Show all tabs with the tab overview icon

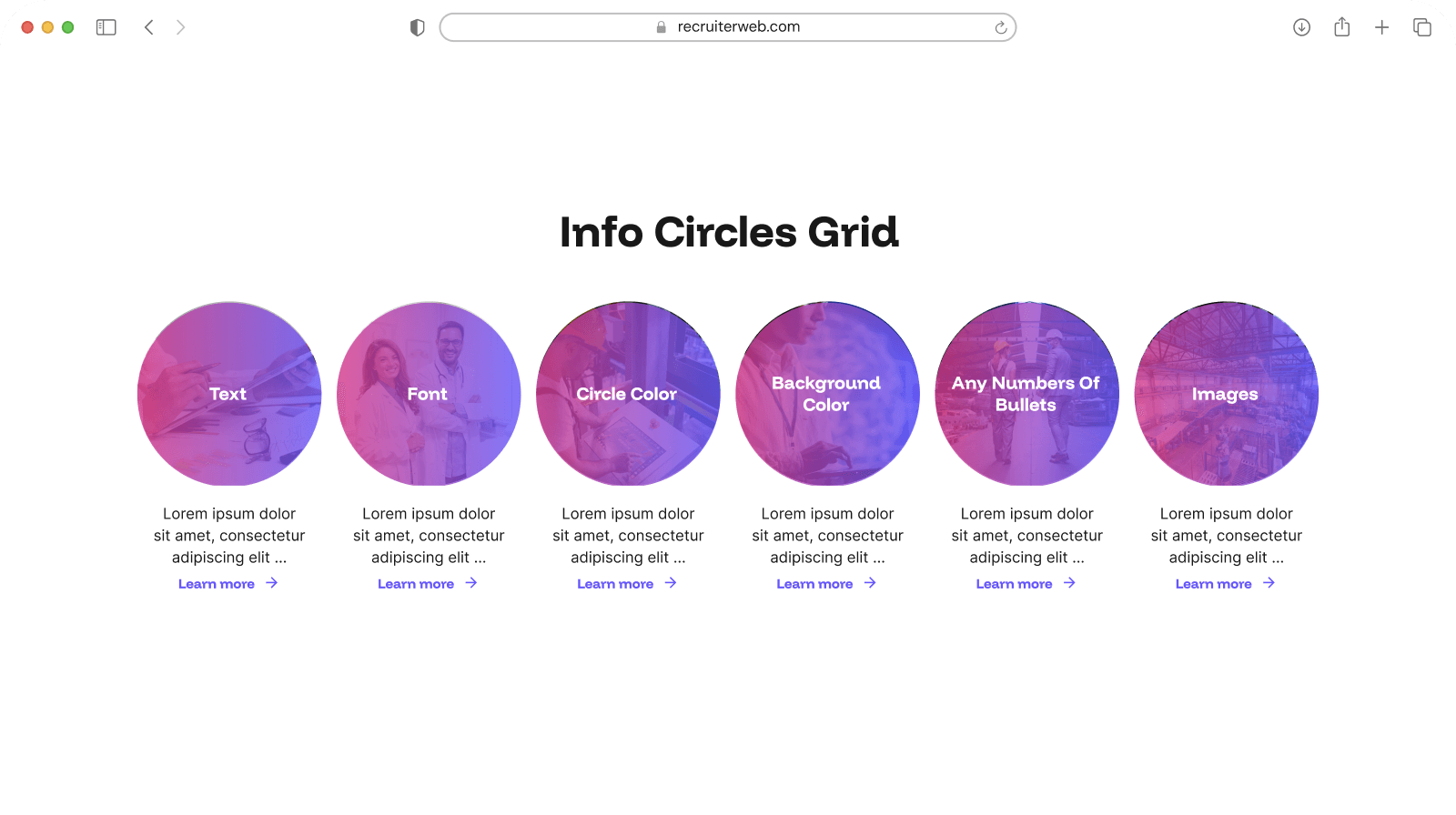pyautogui.click(x=1421, y=26)
